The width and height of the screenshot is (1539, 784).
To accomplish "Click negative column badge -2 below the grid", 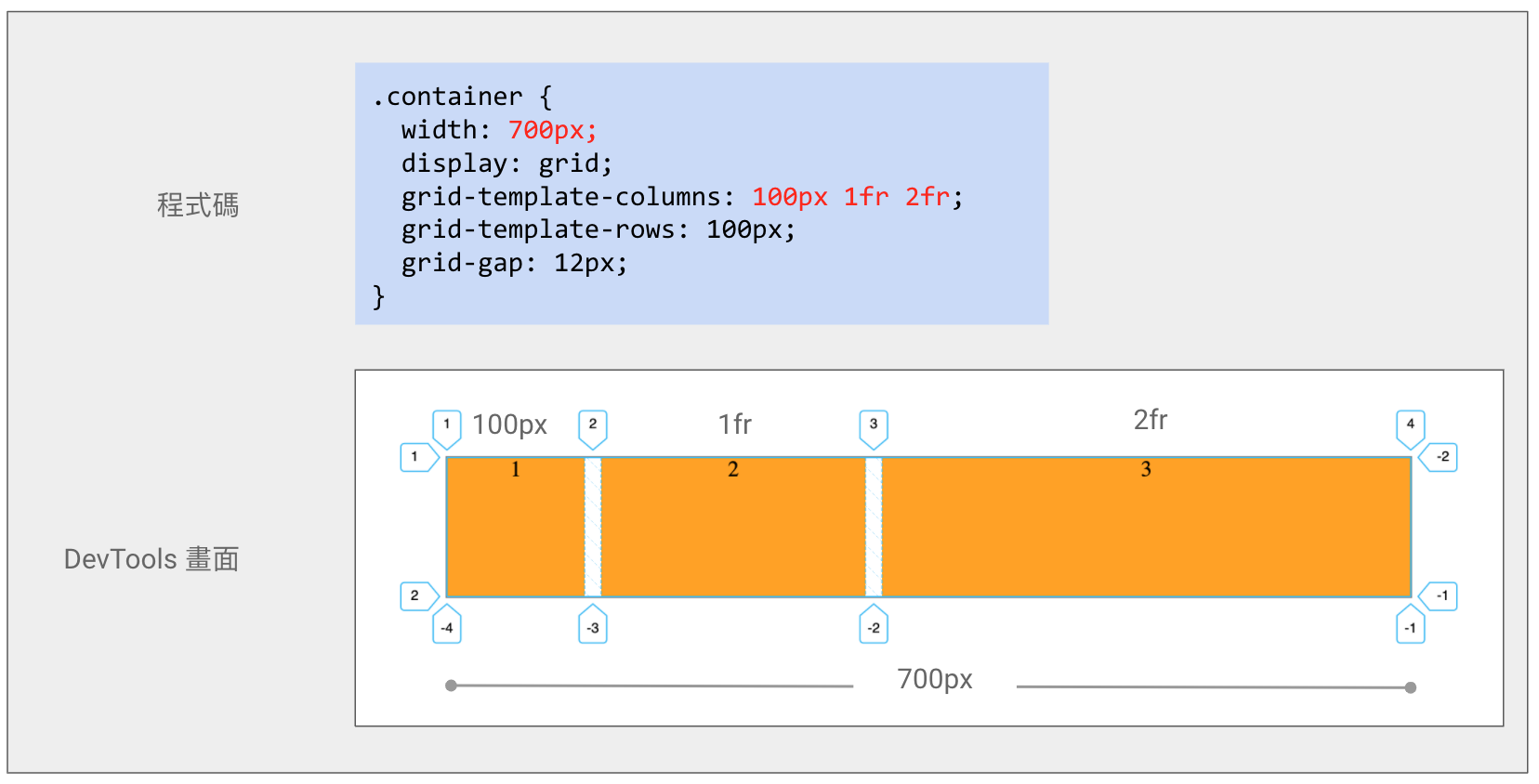I will pos(874,627).
